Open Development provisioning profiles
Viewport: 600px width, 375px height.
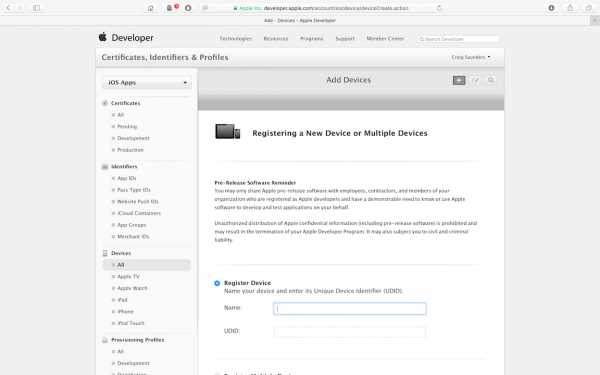click(133, 363)
